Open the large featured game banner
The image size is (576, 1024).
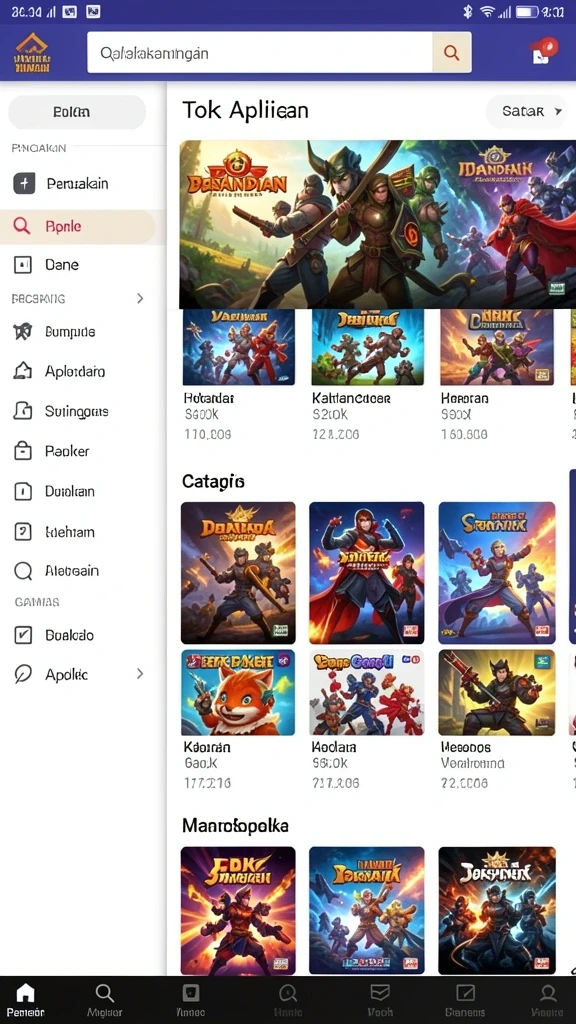tap(377, 224)
